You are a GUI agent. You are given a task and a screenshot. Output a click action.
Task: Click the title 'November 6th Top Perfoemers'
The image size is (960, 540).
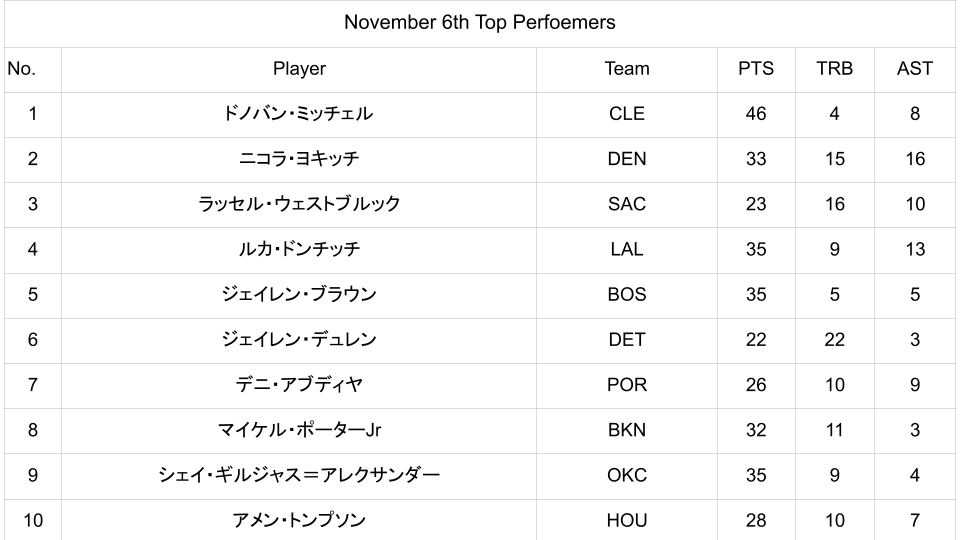(x=479, y=22)
